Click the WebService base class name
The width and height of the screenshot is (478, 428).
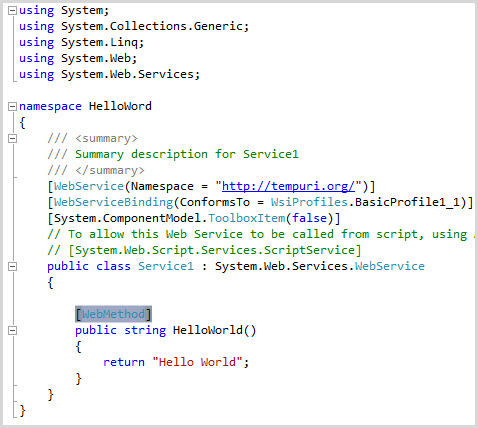(390, 266)
